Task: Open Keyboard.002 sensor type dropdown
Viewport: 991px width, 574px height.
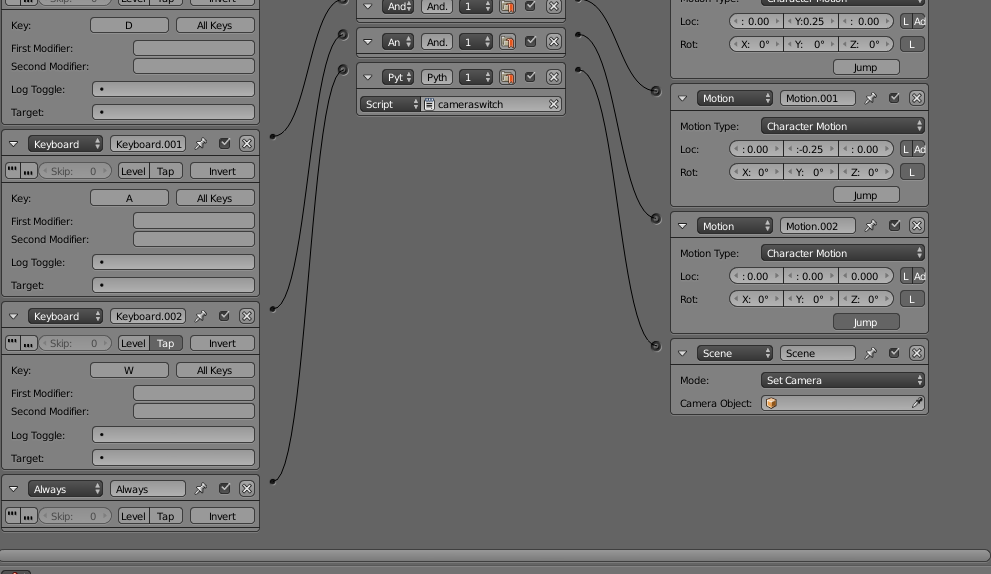Action: pyautogui.click(x=65, y=316)
